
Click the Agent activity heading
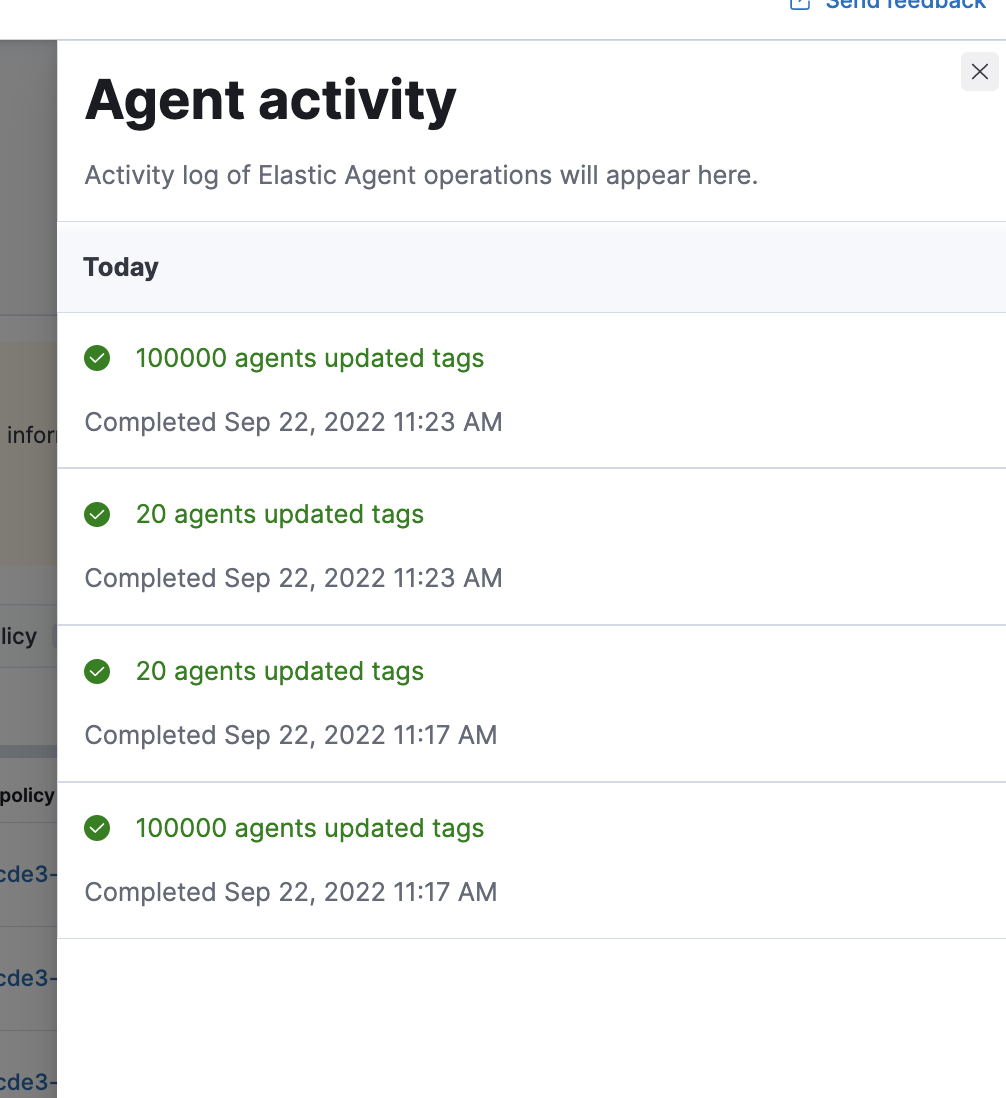pos(270,100)
